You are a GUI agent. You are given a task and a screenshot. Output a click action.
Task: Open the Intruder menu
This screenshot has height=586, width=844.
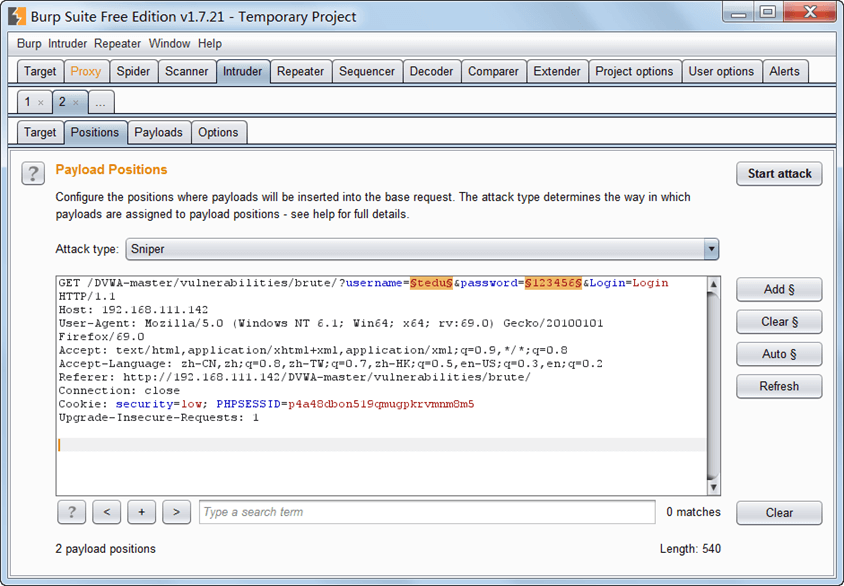(x=67, y=44)
